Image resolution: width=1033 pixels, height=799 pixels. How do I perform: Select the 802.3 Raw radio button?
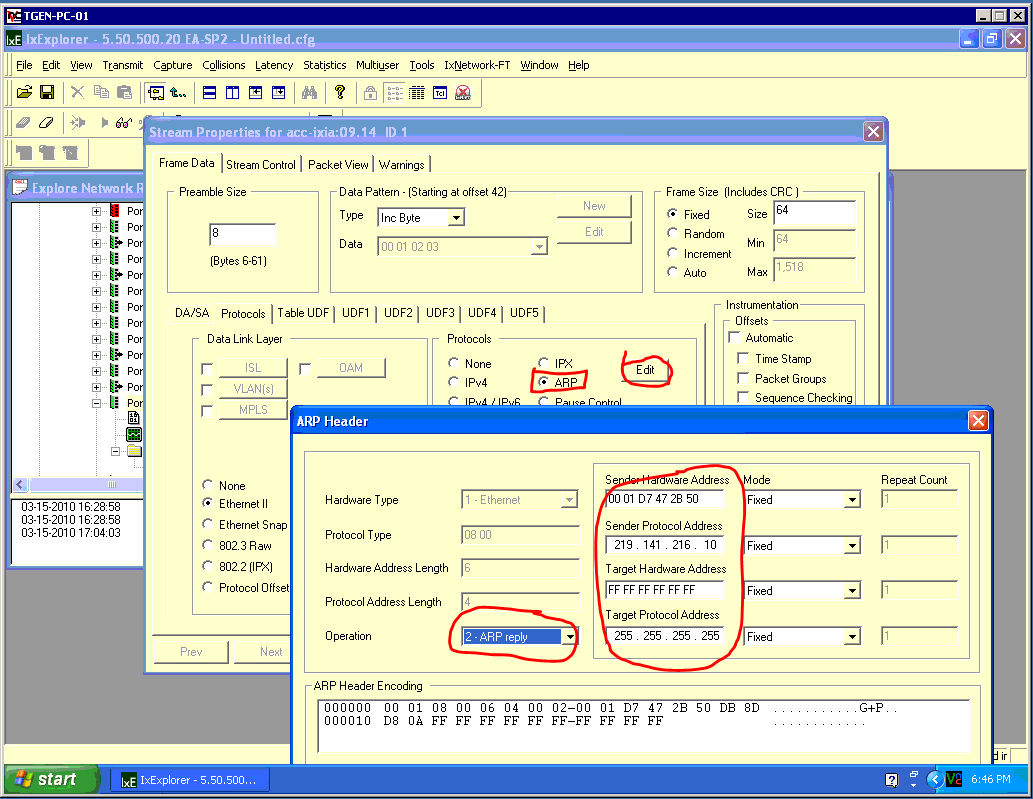(x=207, y=545)
